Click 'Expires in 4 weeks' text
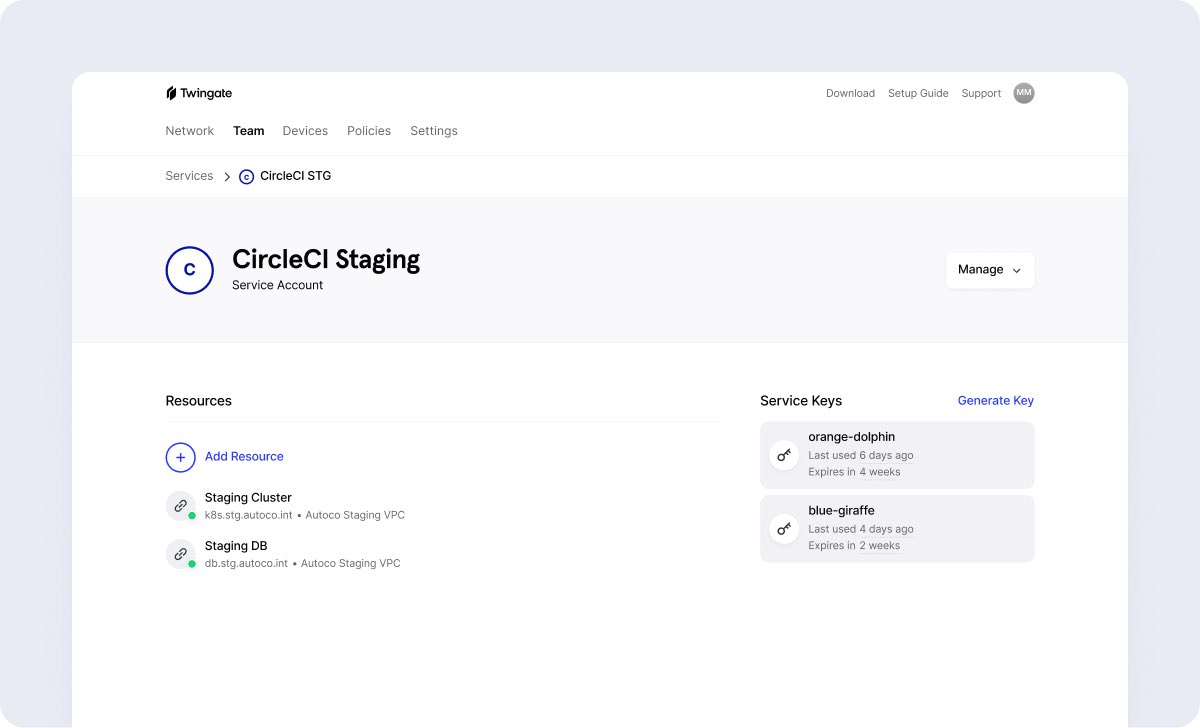The height and width of the screenshot is (728, 1200). (854, 472)
